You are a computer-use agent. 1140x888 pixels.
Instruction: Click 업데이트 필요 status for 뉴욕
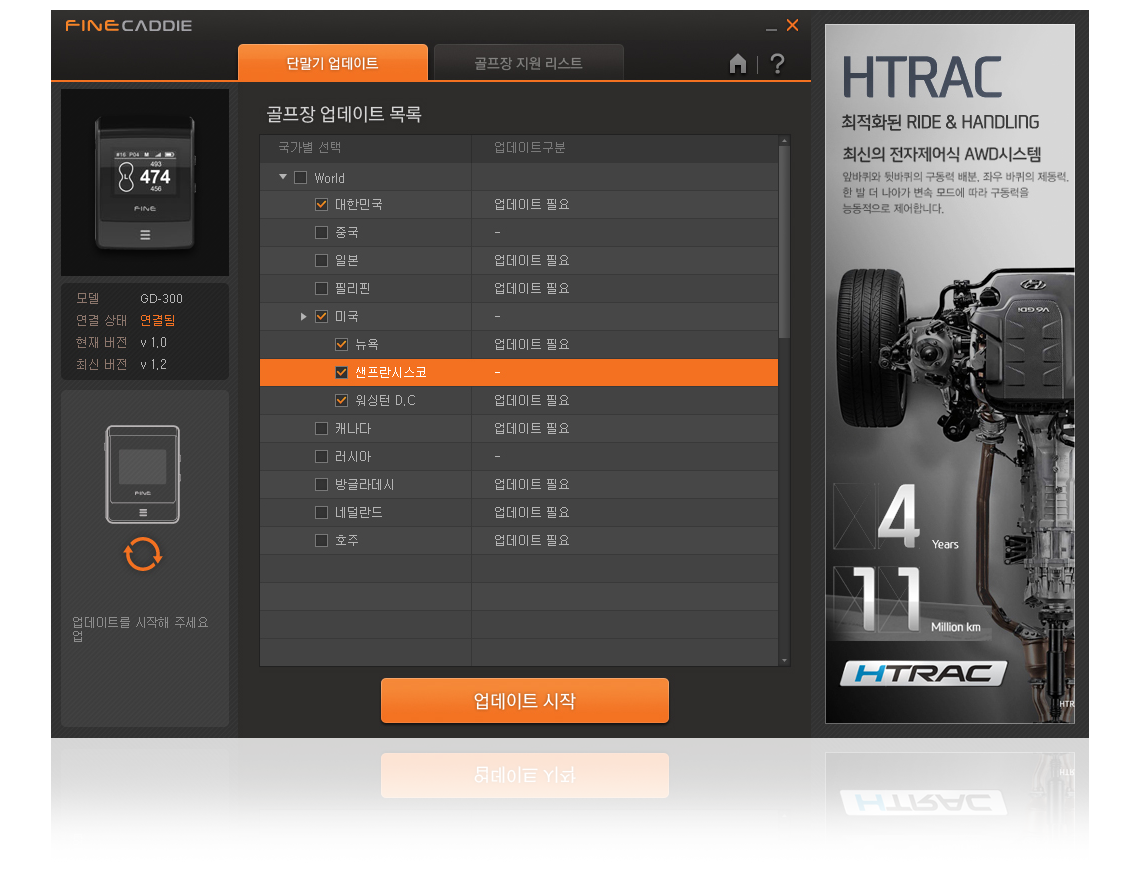(x=531, y=345)
